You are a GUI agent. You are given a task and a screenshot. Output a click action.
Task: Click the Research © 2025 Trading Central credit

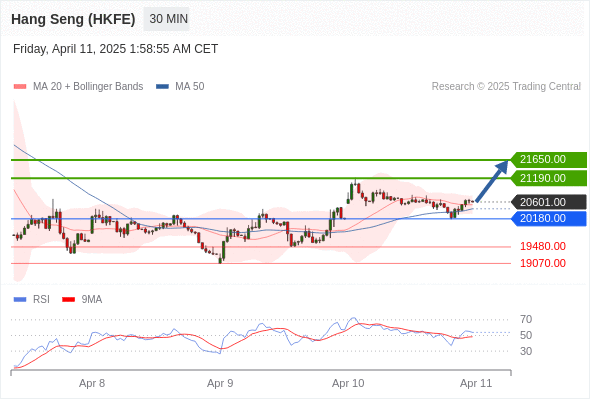tap(506, 87)
